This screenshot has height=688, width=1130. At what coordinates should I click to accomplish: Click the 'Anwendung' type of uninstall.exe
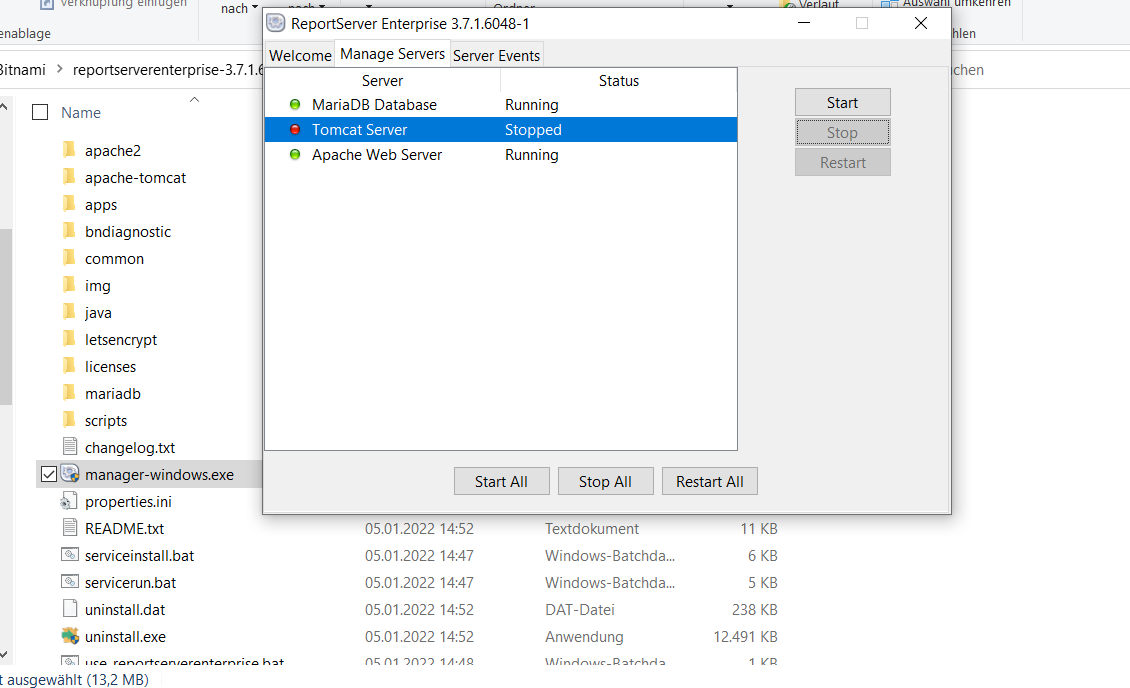584,636
